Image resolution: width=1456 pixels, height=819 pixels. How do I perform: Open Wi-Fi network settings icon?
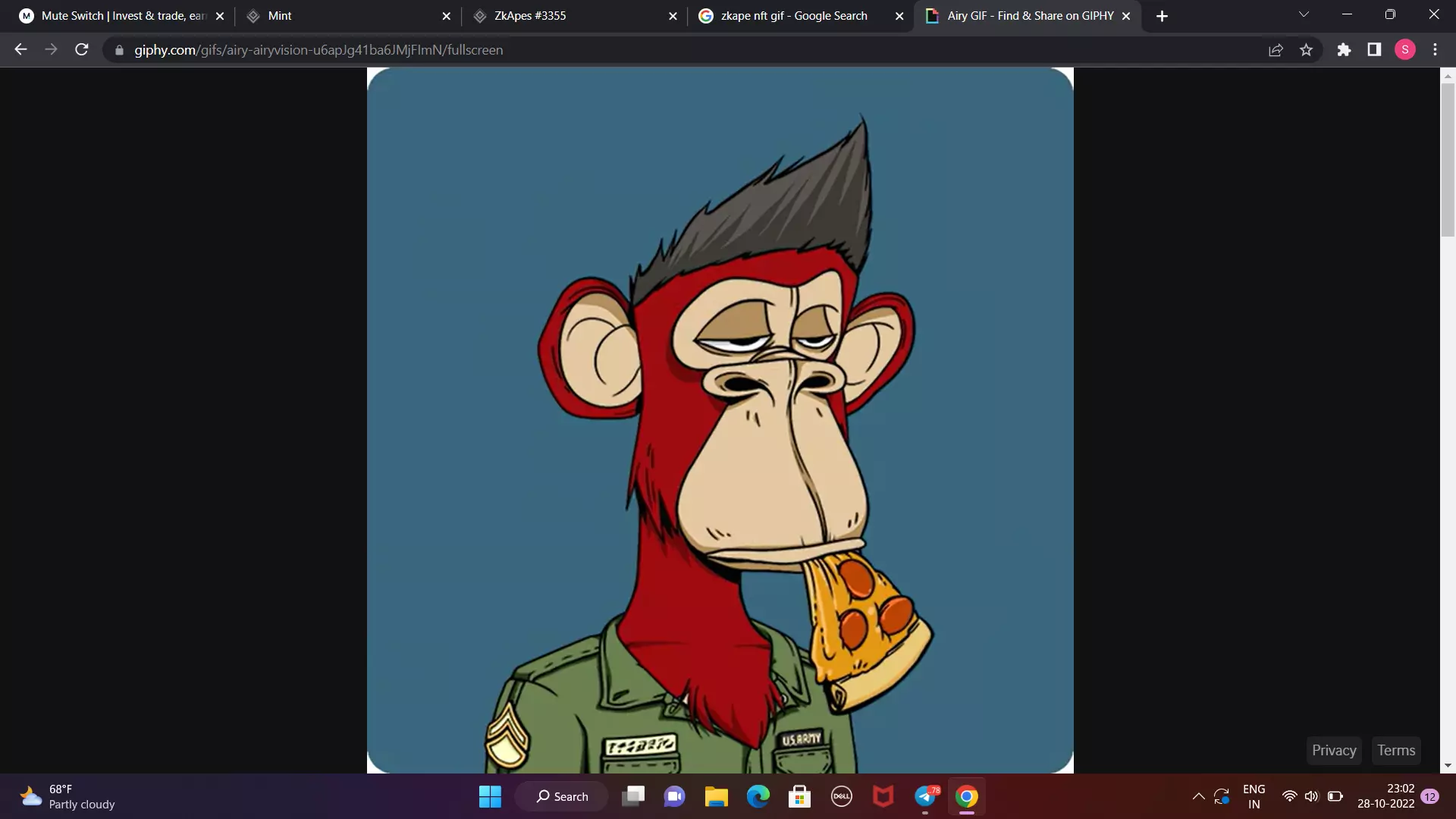point(1289,796)
